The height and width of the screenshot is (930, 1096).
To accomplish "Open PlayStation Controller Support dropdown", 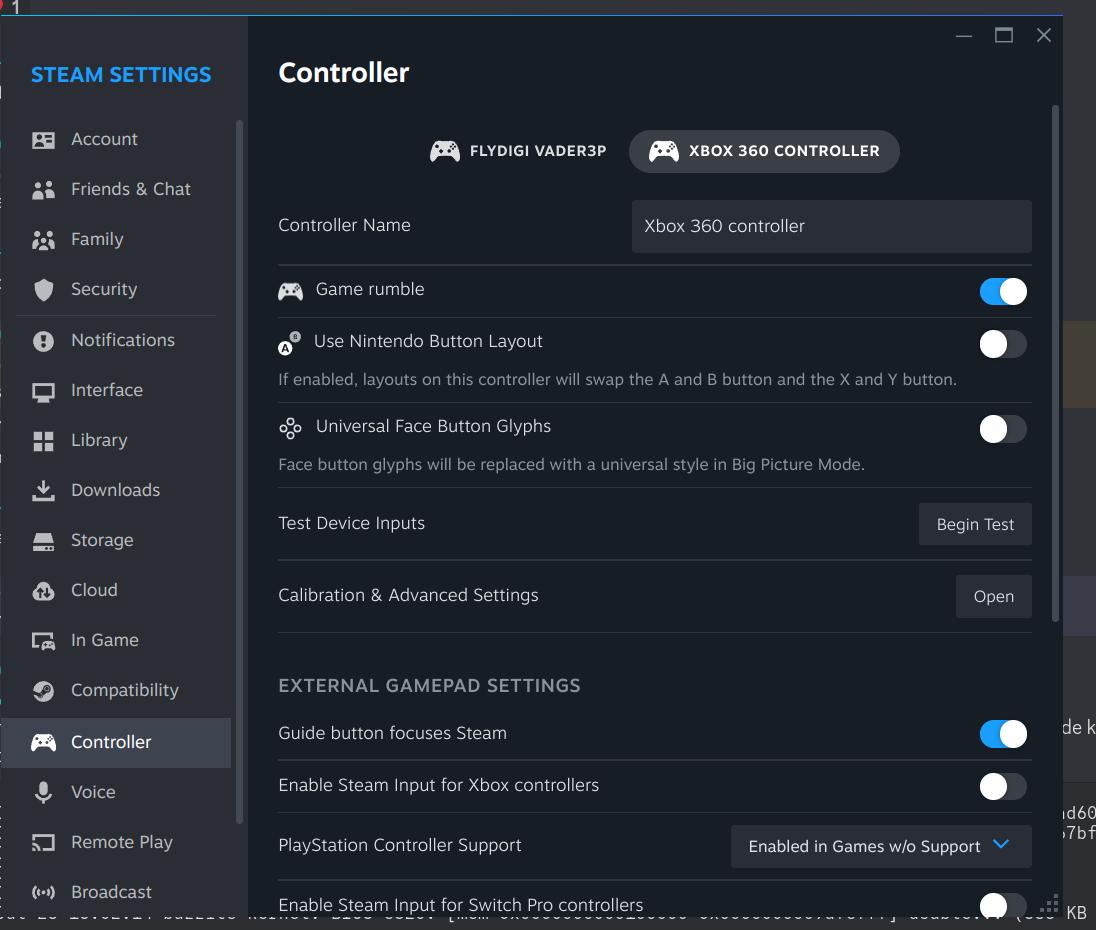I will tap(880, 846).
